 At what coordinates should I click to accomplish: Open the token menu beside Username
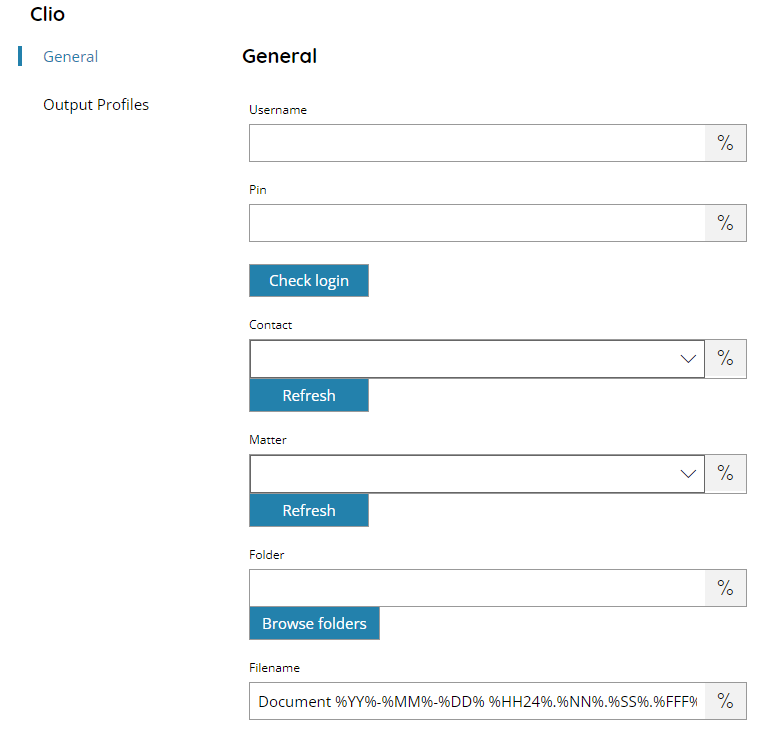[725, 143]
